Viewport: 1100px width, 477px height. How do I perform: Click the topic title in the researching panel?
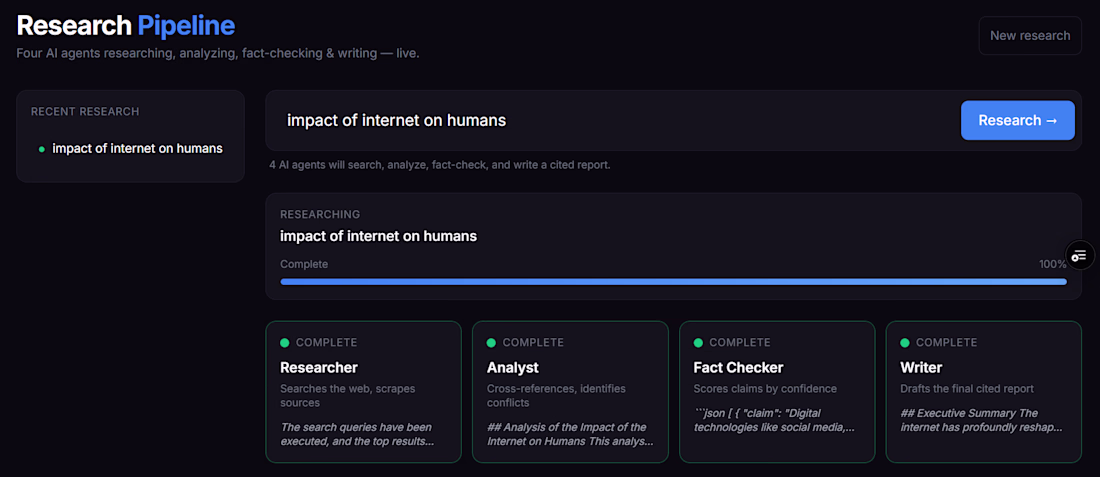coord(378,236)
